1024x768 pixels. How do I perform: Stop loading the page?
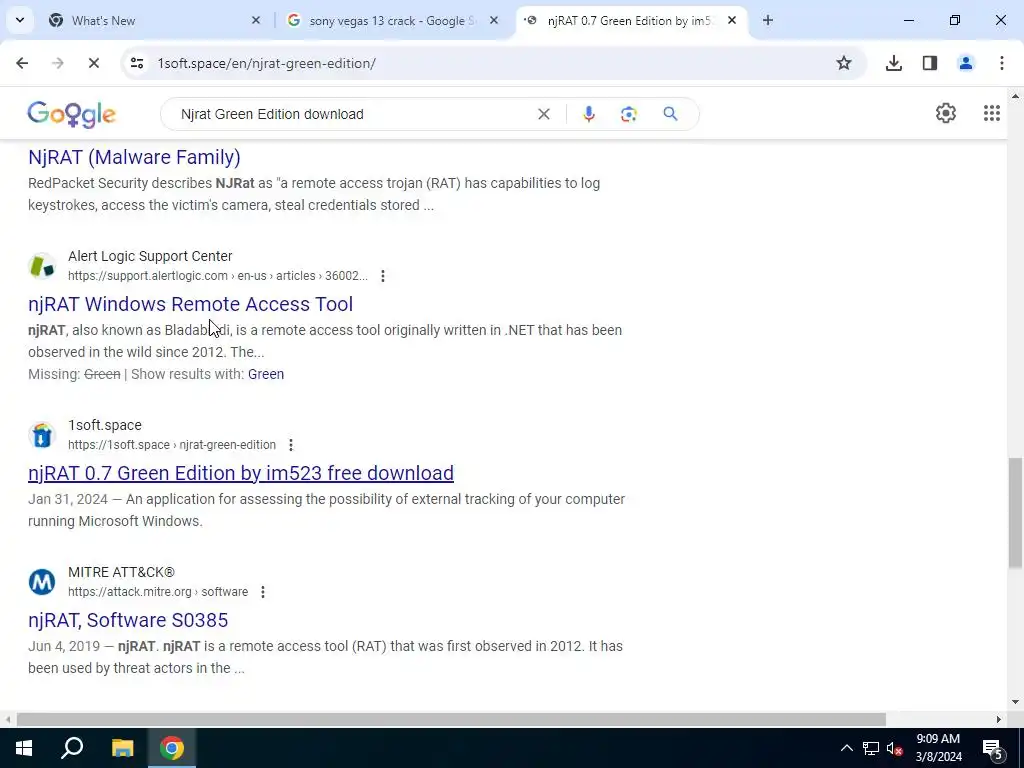[x=93, y=63]
